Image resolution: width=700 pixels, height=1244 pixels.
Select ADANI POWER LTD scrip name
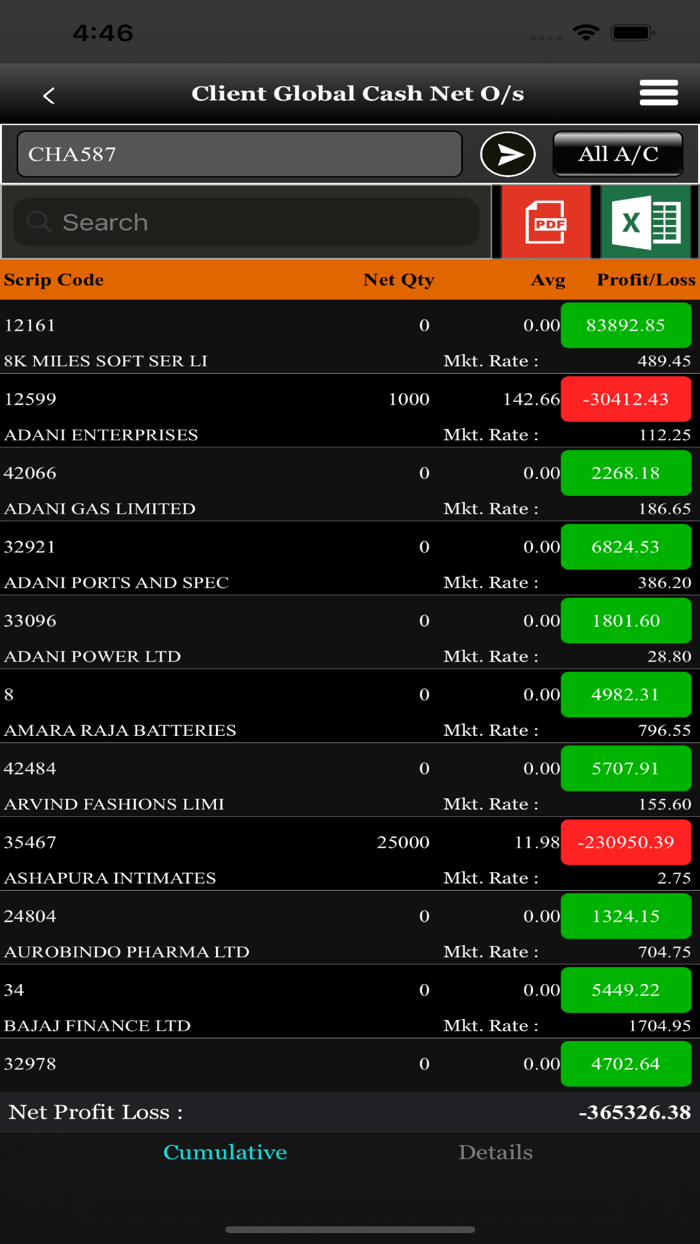pyautogui.click(x=93, y=657)
